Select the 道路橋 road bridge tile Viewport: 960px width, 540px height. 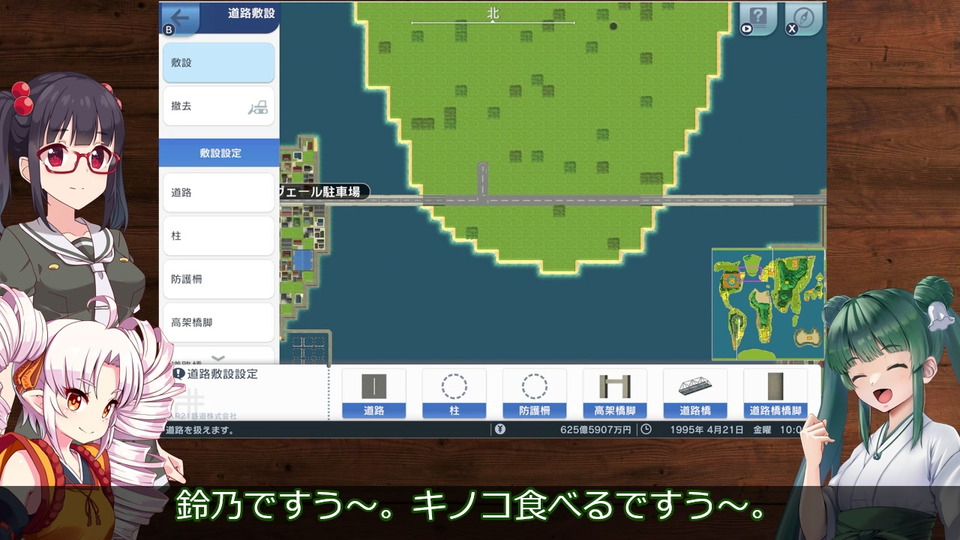pos(694,394)
